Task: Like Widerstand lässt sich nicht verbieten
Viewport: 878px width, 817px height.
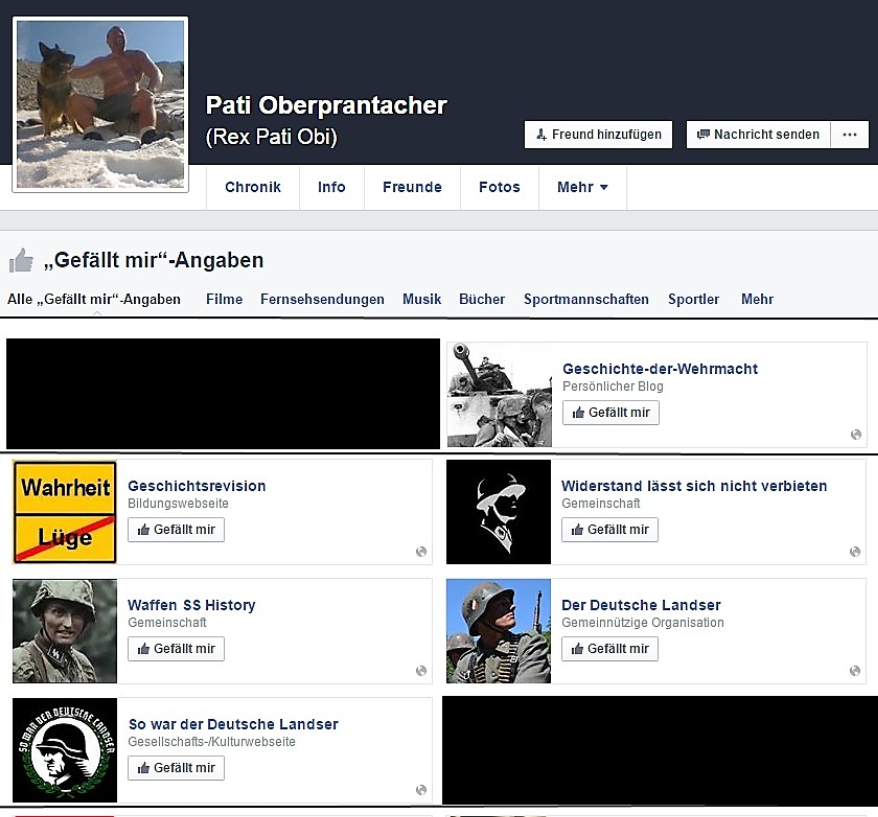Action: pos(610,530)
